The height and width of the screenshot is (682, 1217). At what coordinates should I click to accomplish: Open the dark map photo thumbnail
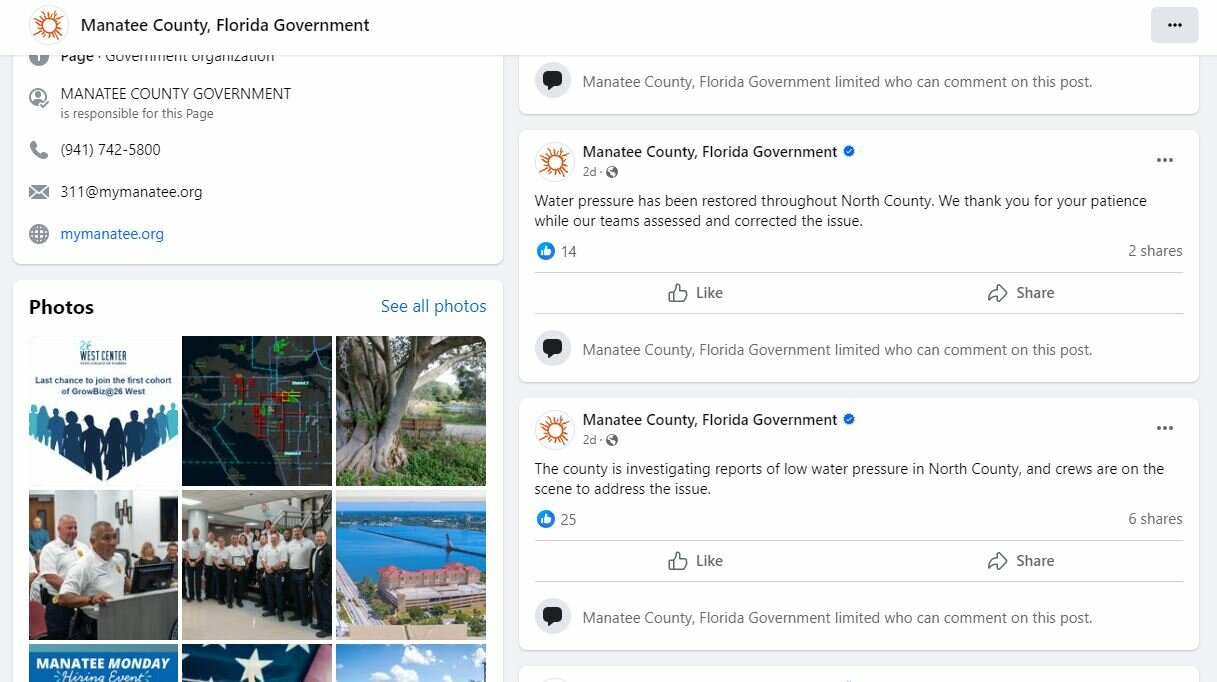coord(257,411)
